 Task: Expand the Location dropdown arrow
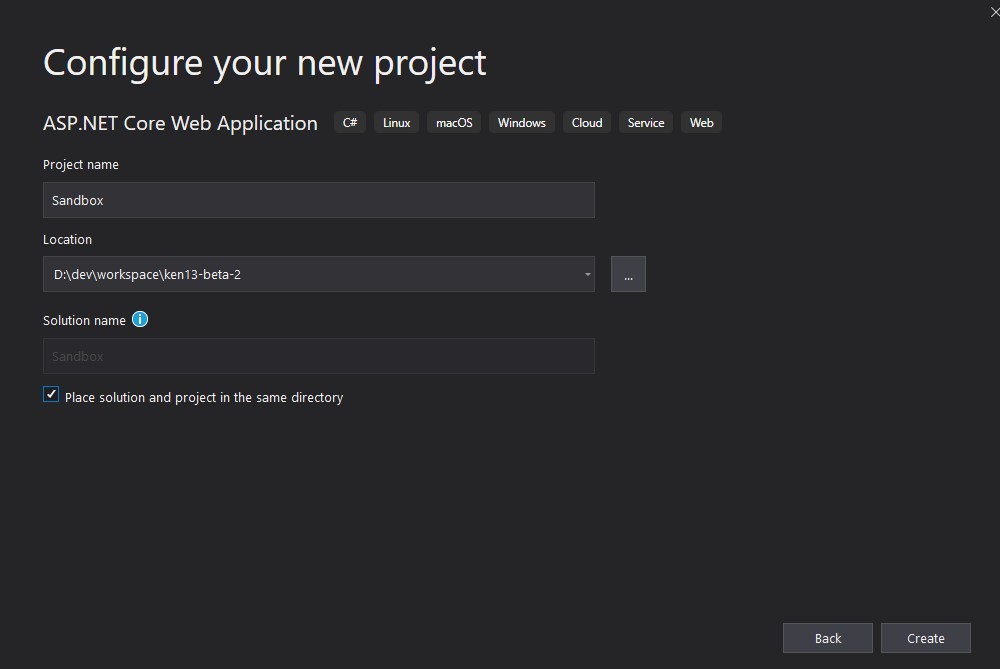coord(587,274)
